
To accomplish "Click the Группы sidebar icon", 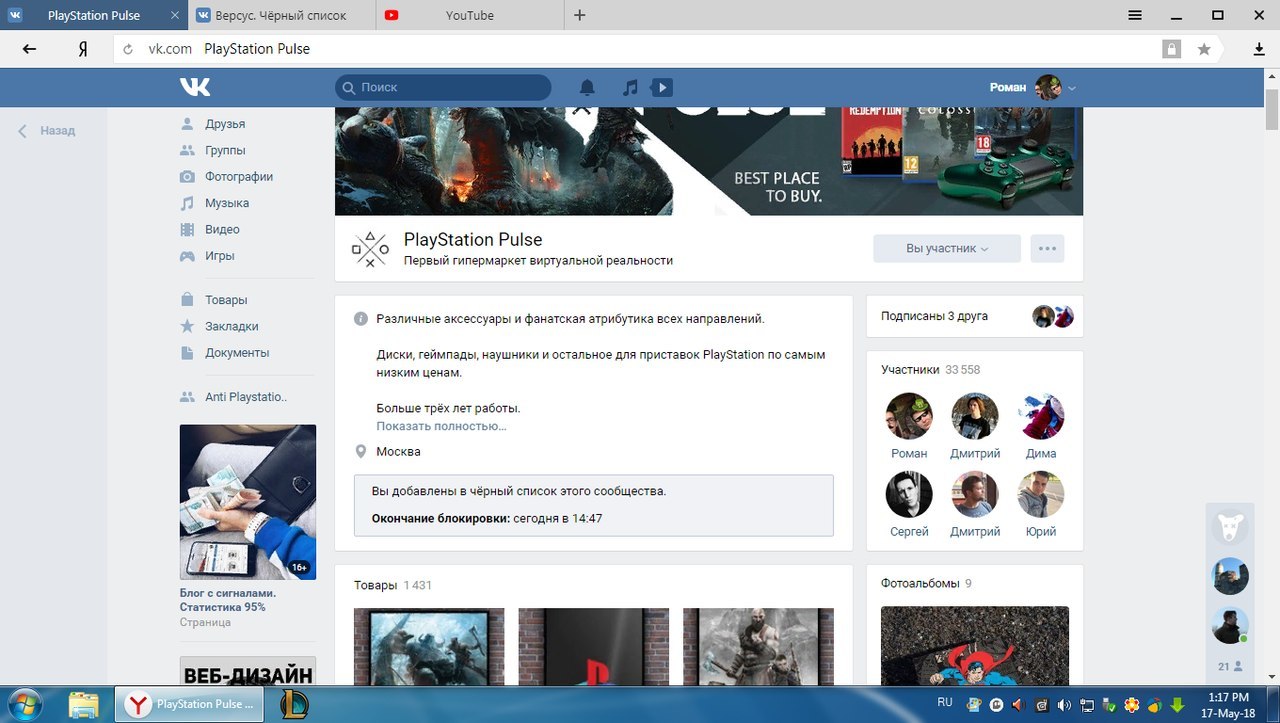I will (x=187, y=150).
